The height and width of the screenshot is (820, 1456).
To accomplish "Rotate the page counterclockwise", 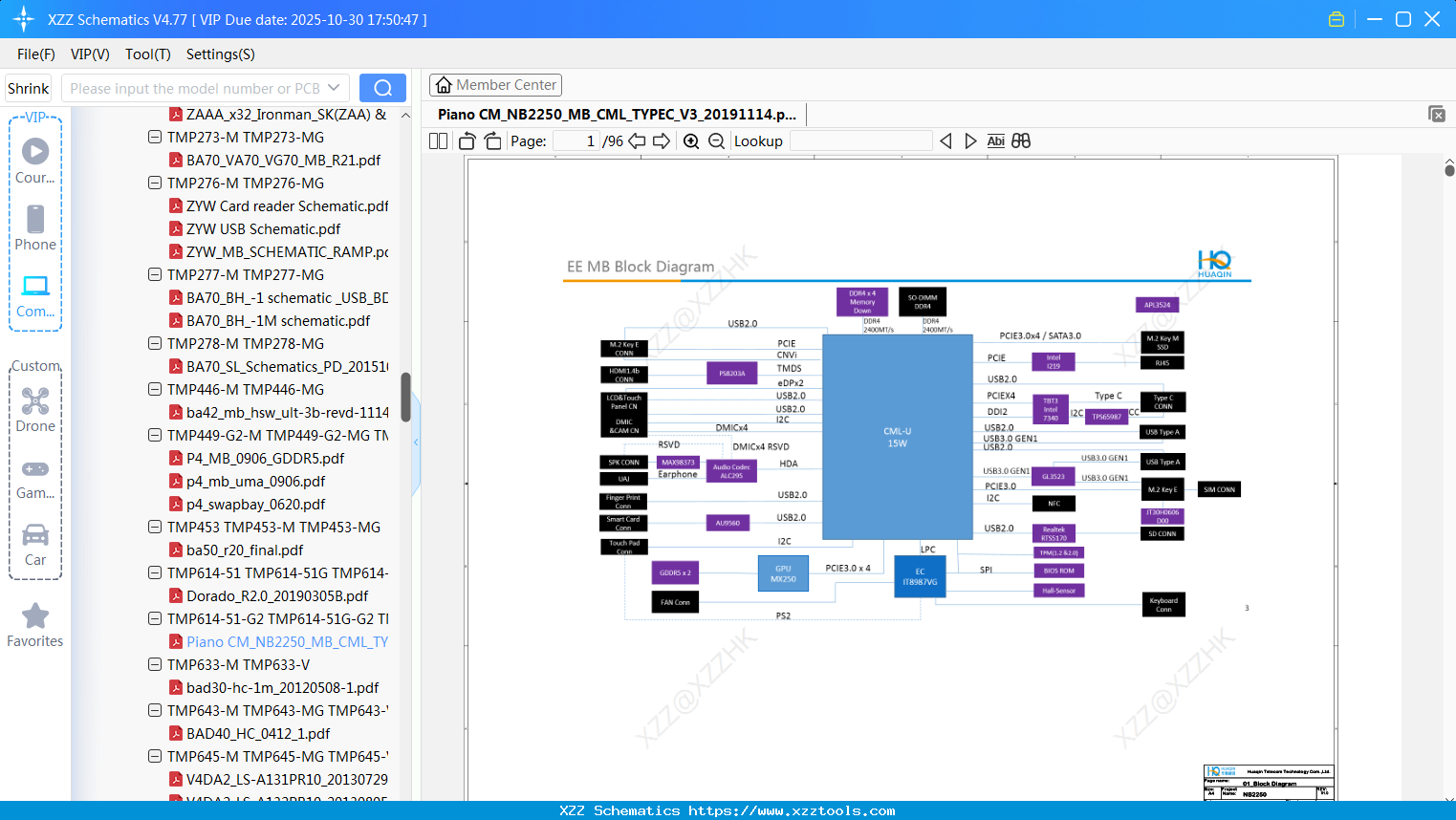I will click(x=467, y=141).
